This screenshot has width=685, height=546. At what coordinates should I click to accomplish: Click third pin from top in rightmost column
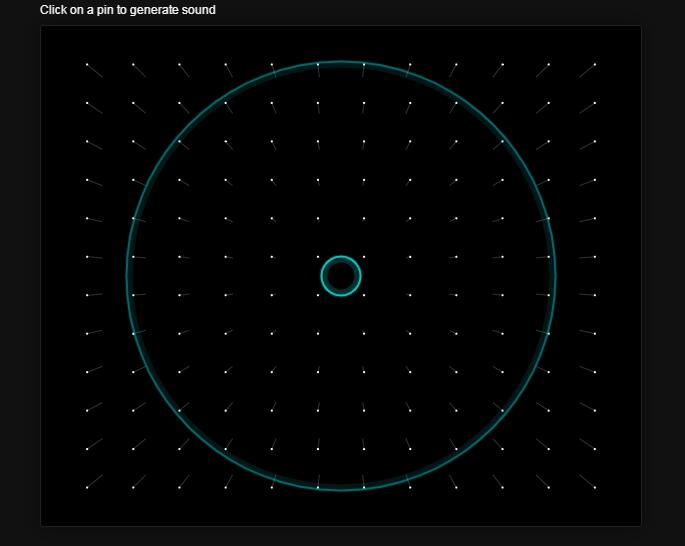coord(595,142)
